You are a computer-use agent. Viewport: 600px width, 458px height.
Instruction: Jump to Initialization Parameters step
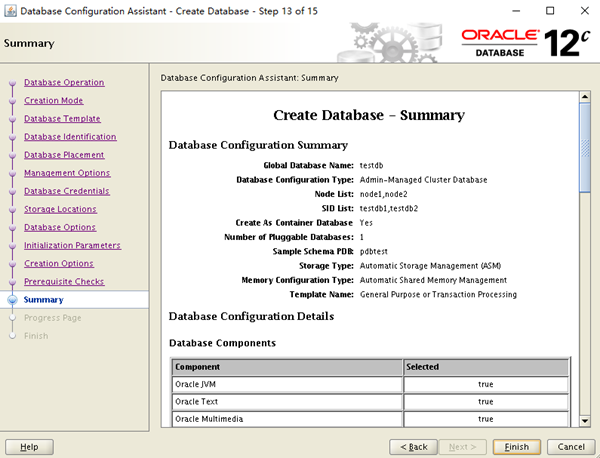pos(72,245)
